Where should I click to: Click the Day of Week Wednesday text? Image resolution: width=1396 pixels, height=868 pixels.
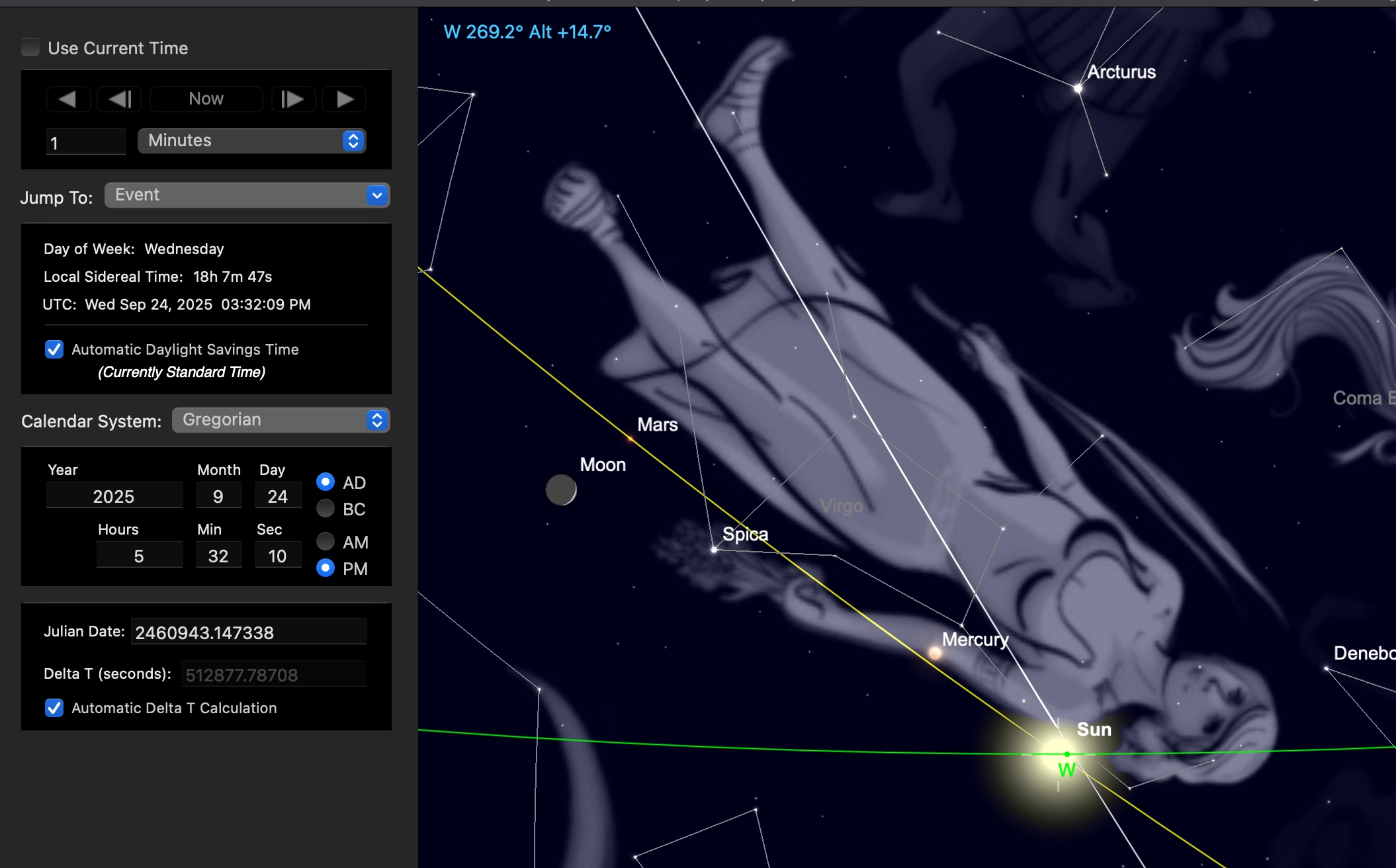134,249
